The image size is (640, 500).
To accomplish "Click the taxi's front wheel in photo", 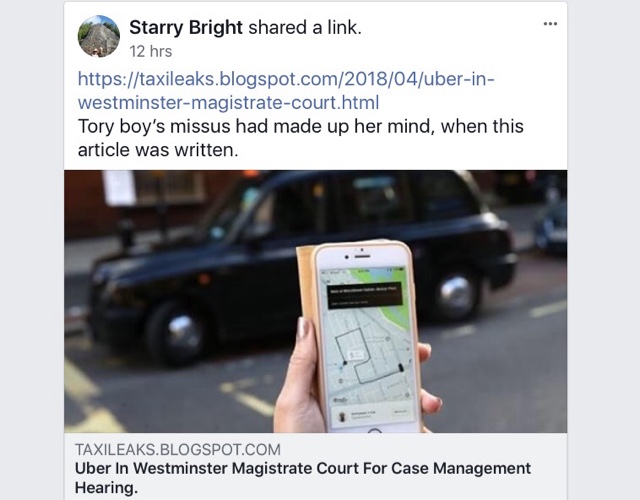I will point(180,333).
